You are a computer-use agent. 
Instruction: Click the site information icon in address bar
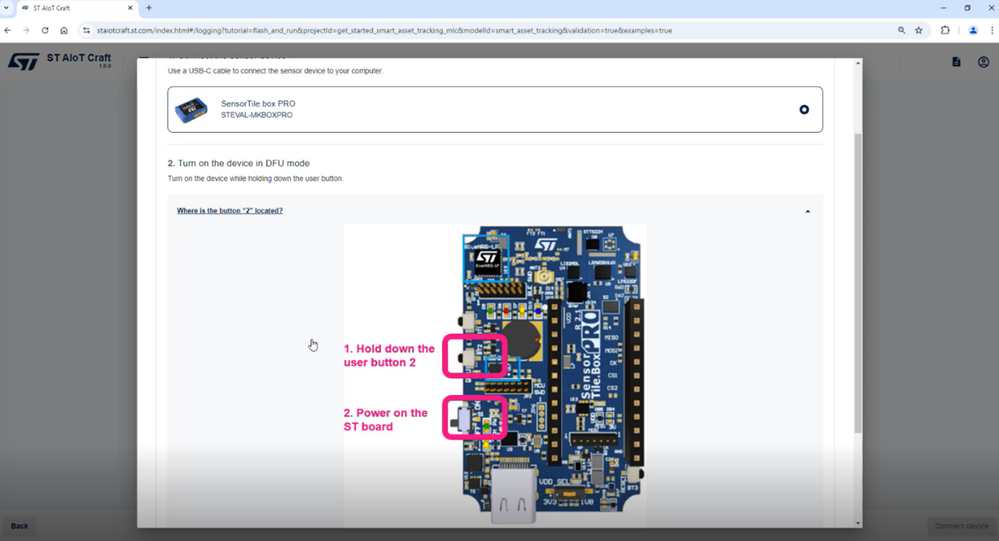coord(87,30)
